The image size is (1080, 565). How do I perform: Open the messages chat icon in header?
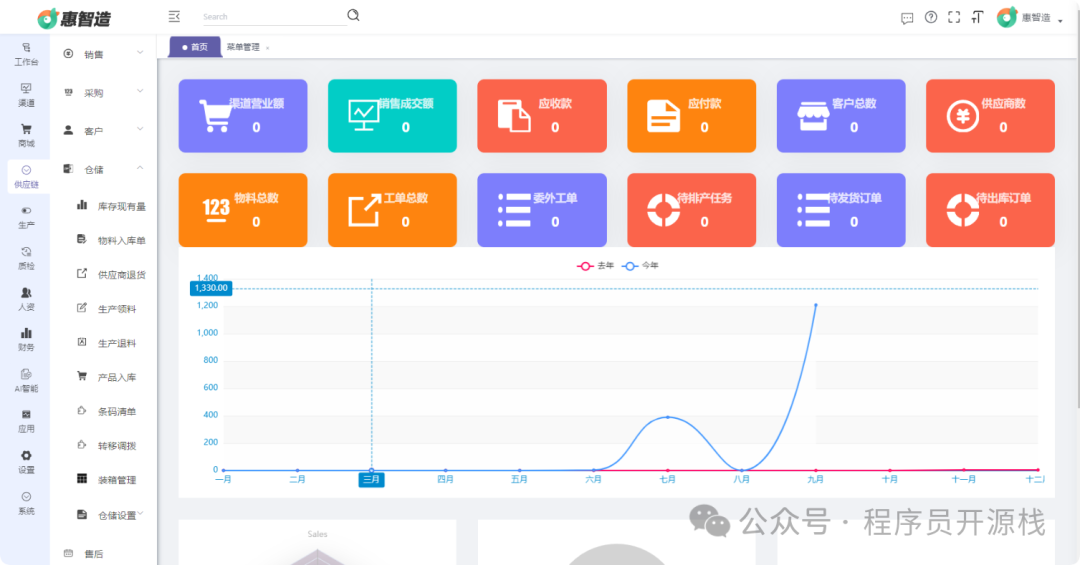click(907, 18)
